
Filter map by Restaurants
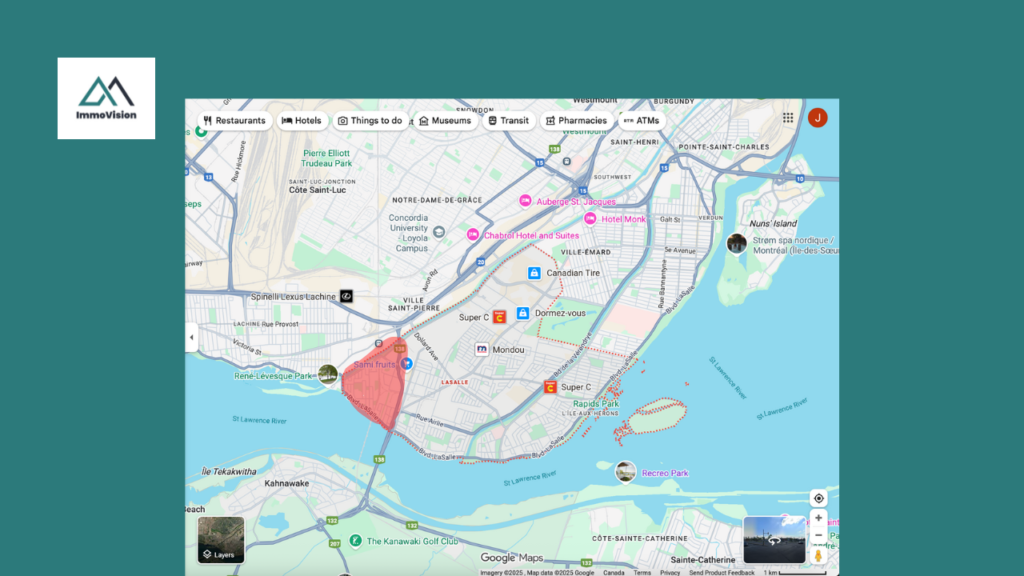coord(234,121)
